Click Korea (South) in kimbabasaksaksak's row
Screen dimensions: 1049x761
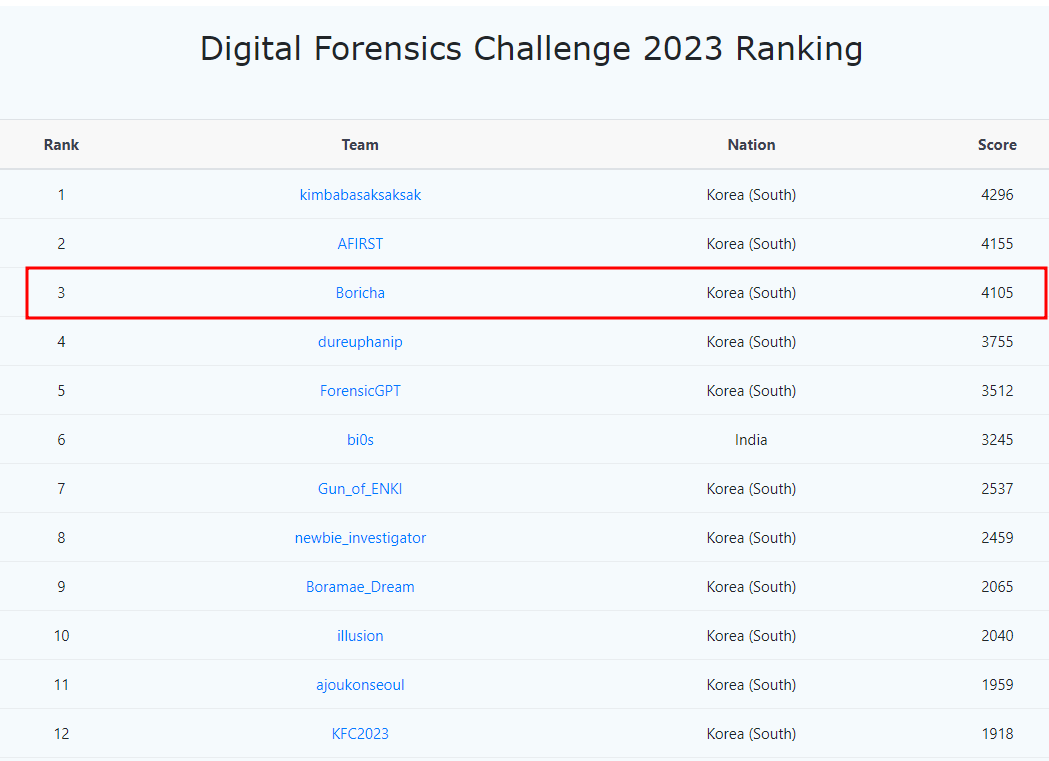[751, 195]
